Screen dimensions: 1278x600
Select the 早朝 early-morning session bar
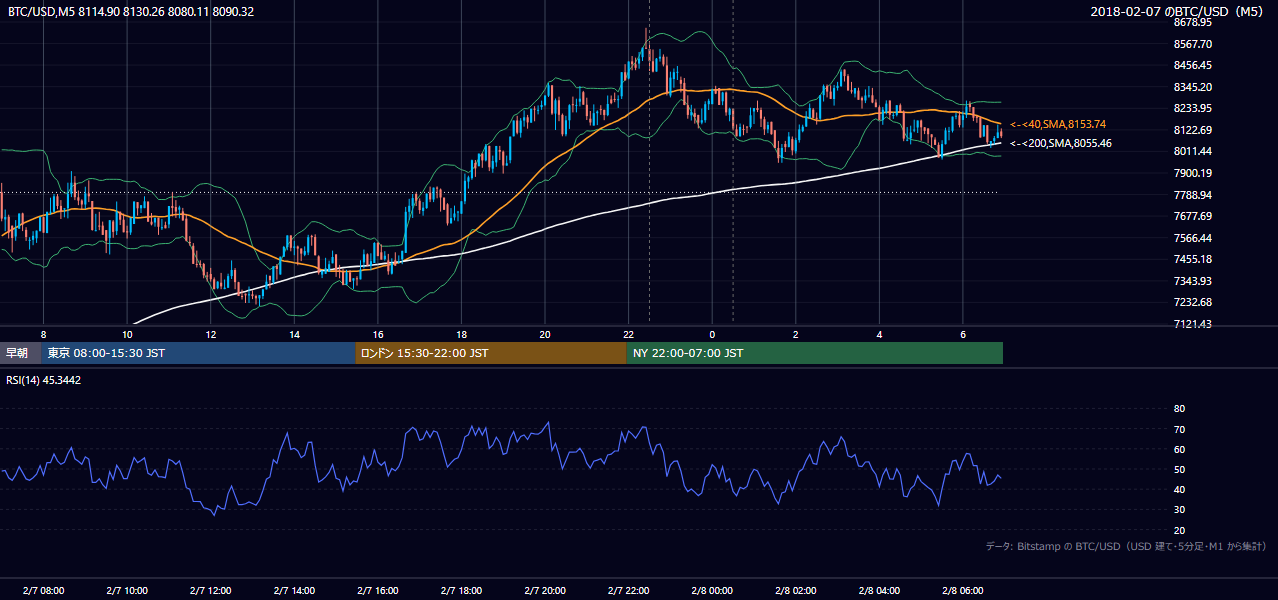(21, 353)
